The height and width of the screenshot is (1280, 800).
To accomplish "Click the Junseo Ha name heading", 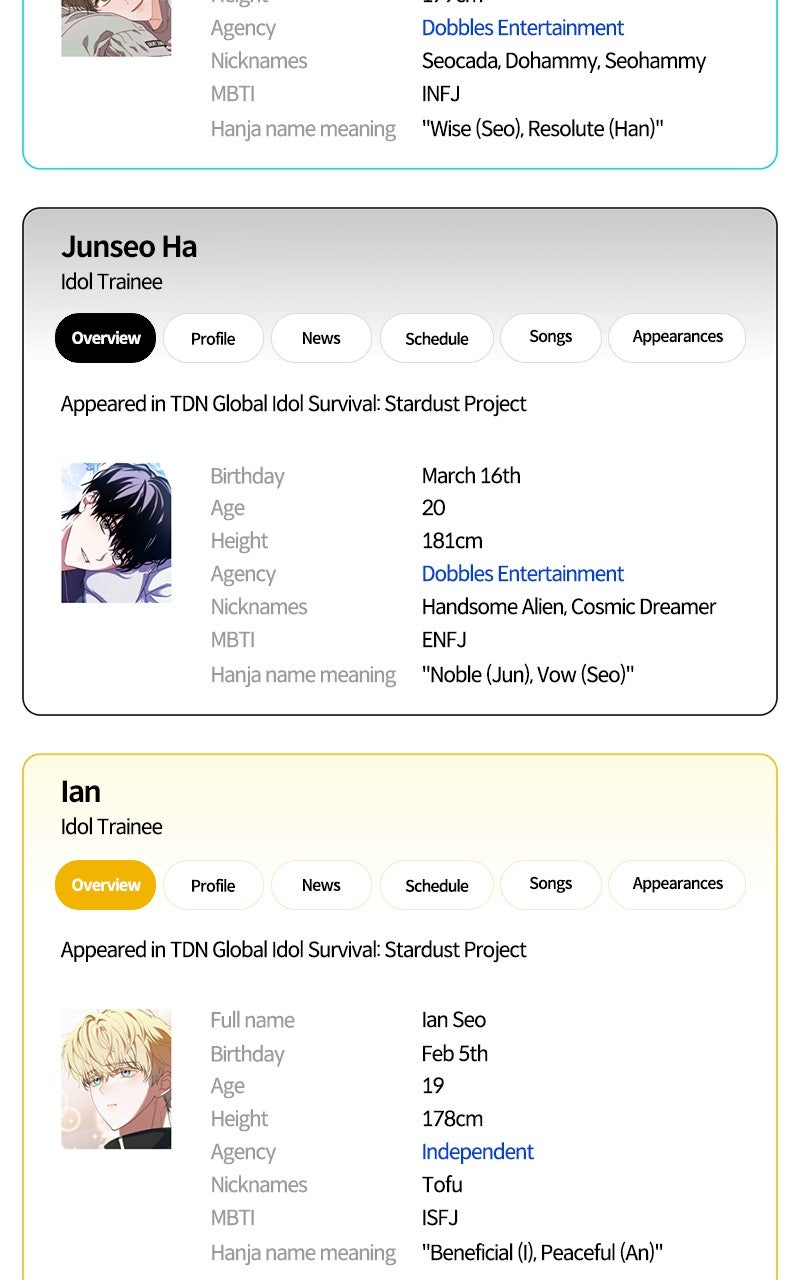I will pos(129,246).
